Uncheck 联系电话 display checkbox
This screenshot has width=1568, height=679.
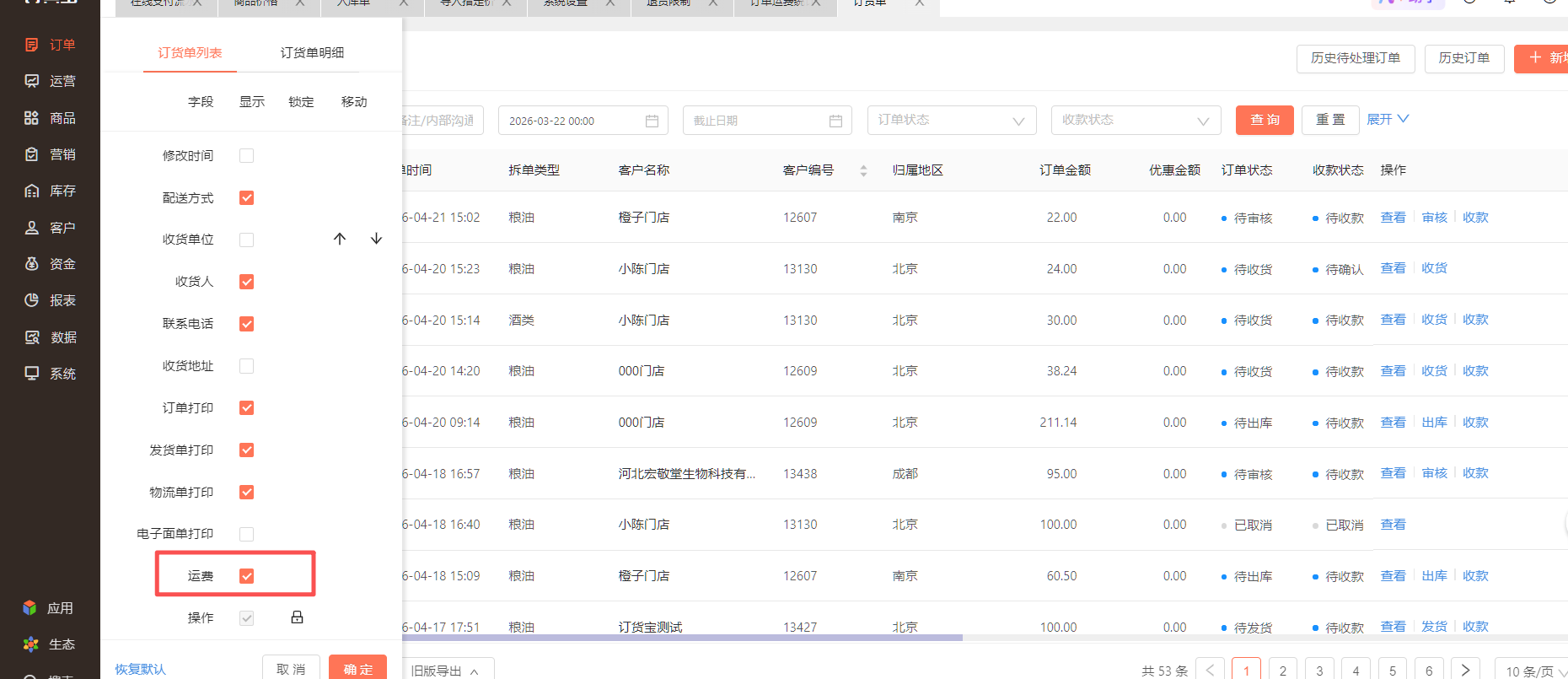(x=246, y=324)
